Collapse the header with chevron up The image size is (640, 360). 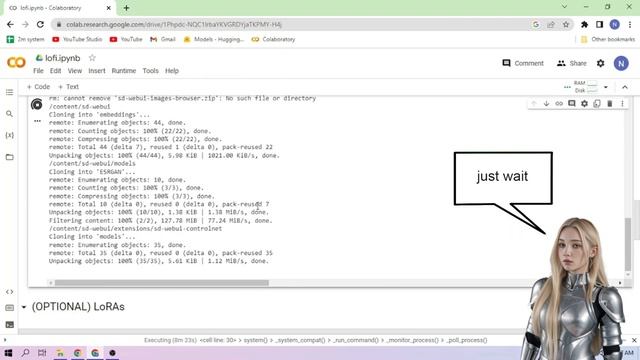(x=624, y=87)
